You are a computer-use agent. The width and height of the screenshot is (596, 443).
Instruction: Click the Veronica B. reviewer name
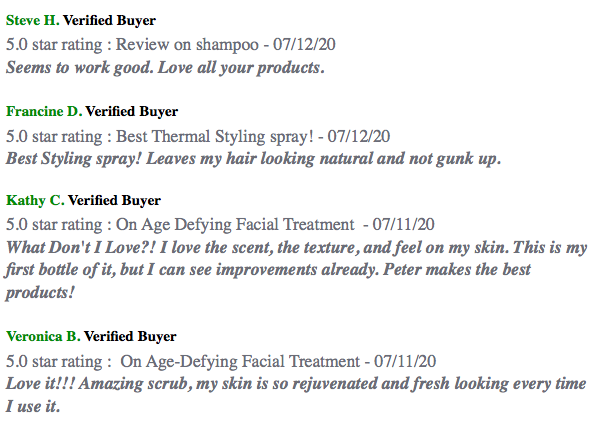(43, 337)
